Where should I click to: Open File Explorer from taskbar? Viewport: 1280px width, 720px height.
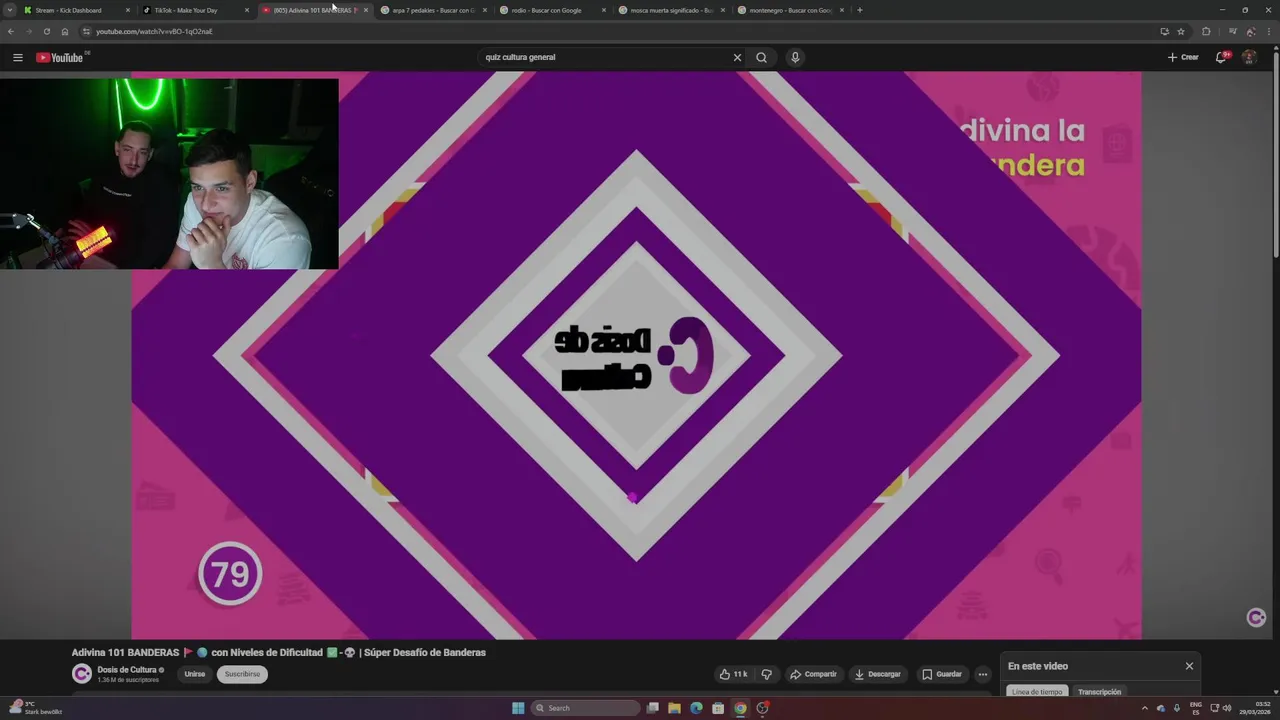pos(674,708)
